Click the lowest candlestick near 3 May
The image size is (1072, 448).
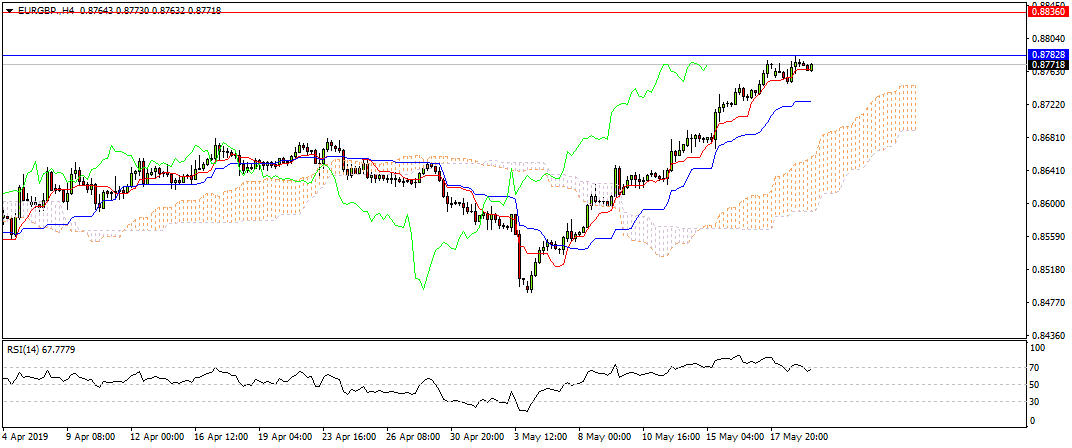pos(529,284)
